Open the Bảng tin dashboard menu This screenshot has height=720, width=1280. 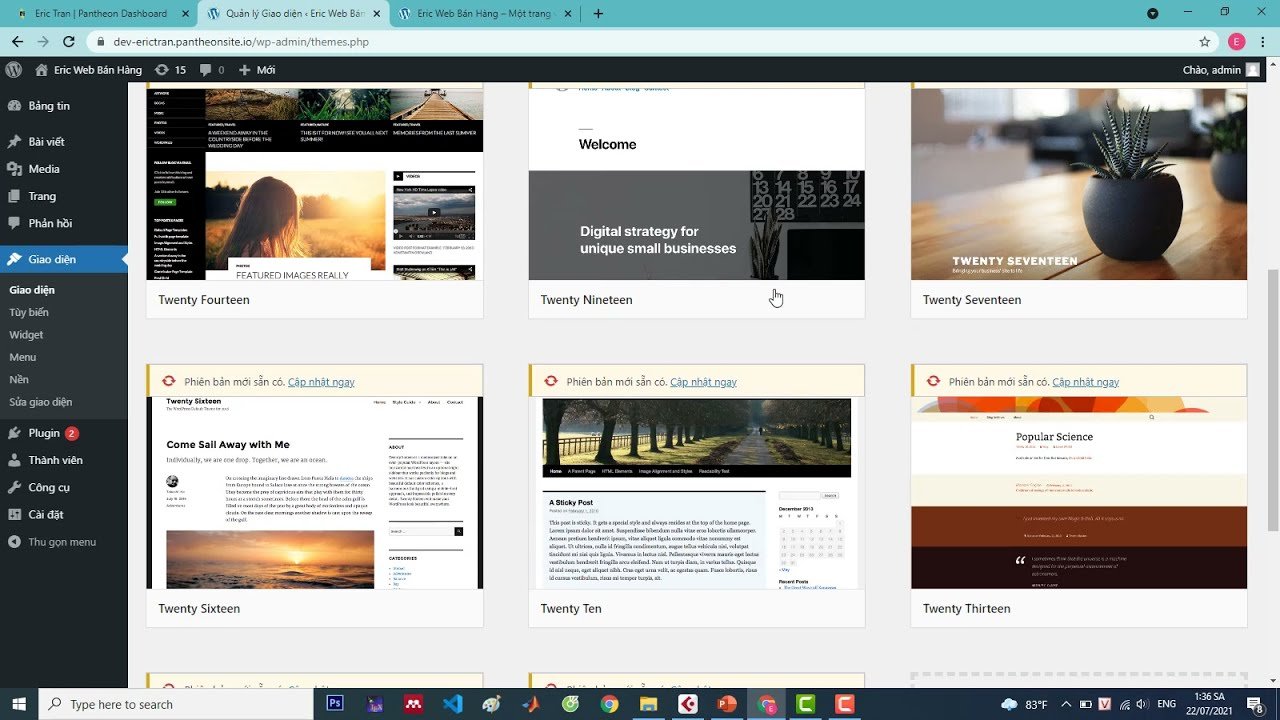point(64,106)
